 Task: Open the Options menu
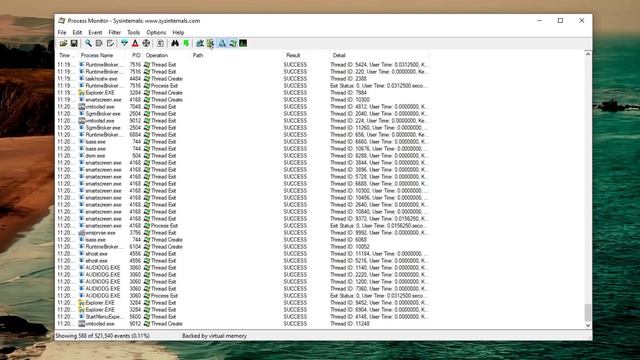coord(156,32)
